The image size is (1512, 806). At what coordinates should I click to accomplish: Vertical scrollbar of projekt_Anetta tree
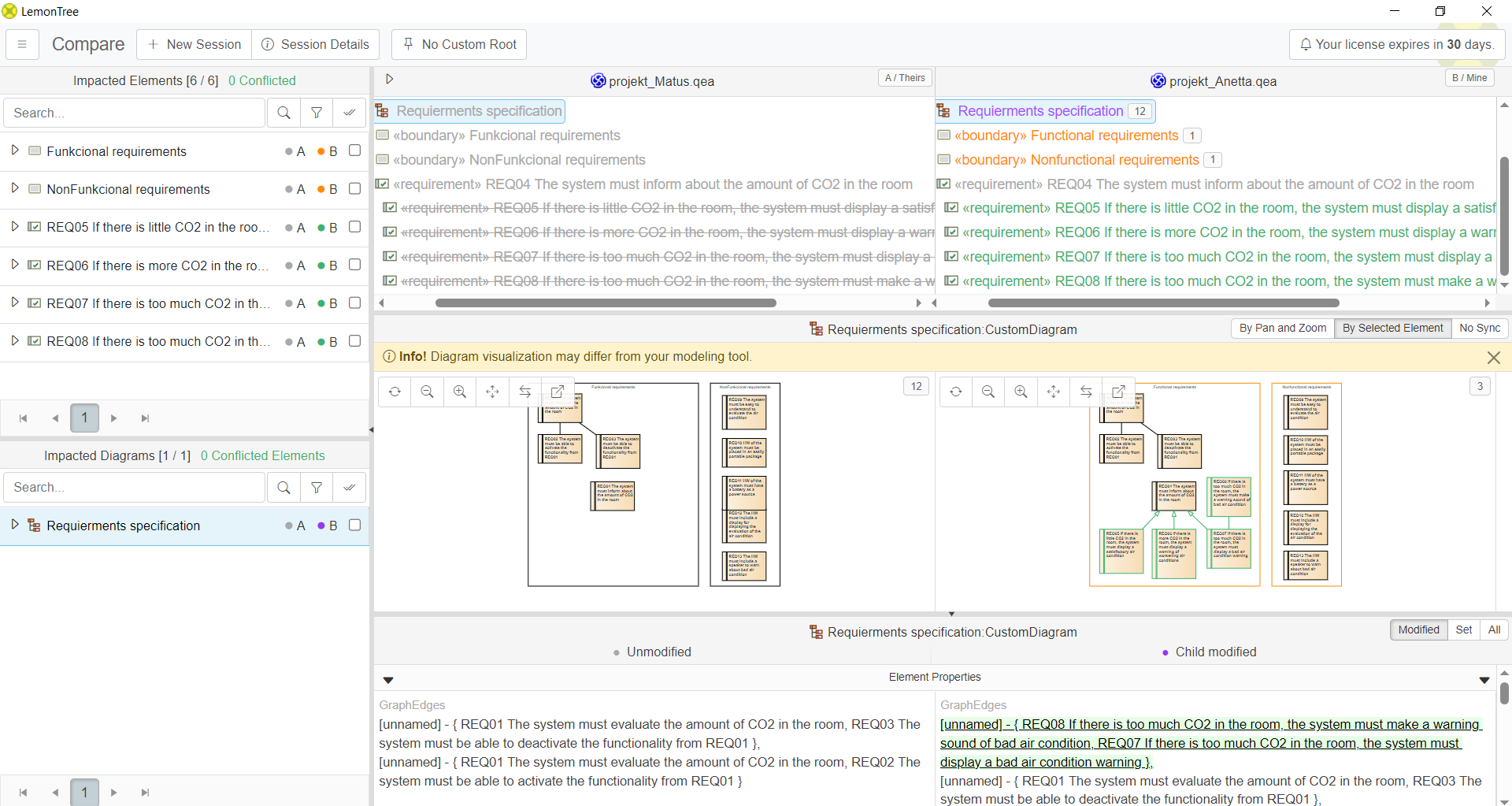1504,217
